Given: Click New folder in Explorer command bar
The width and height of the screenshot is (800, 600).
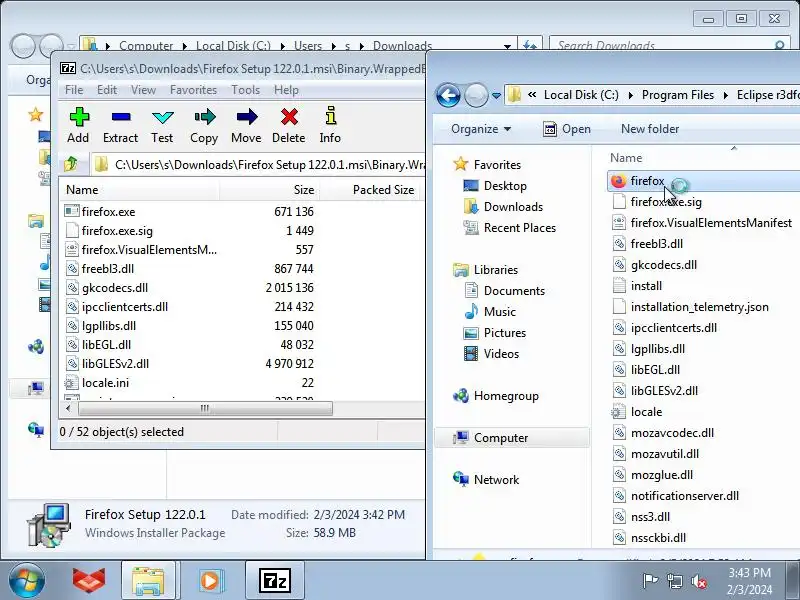Looking at the screenshot, I should [650, 129].
